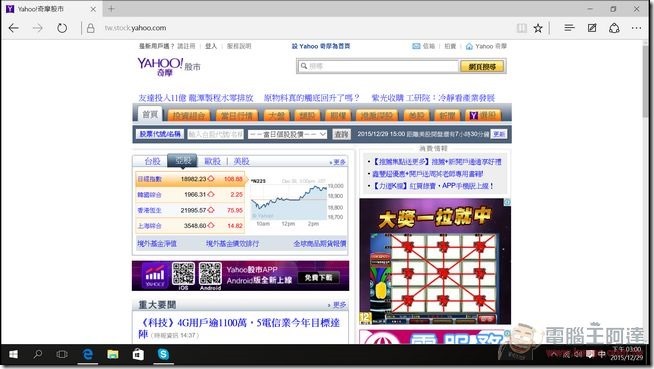Open Edge reading view book icon
This screenshot has height=369, width=654.
[521, 28]
